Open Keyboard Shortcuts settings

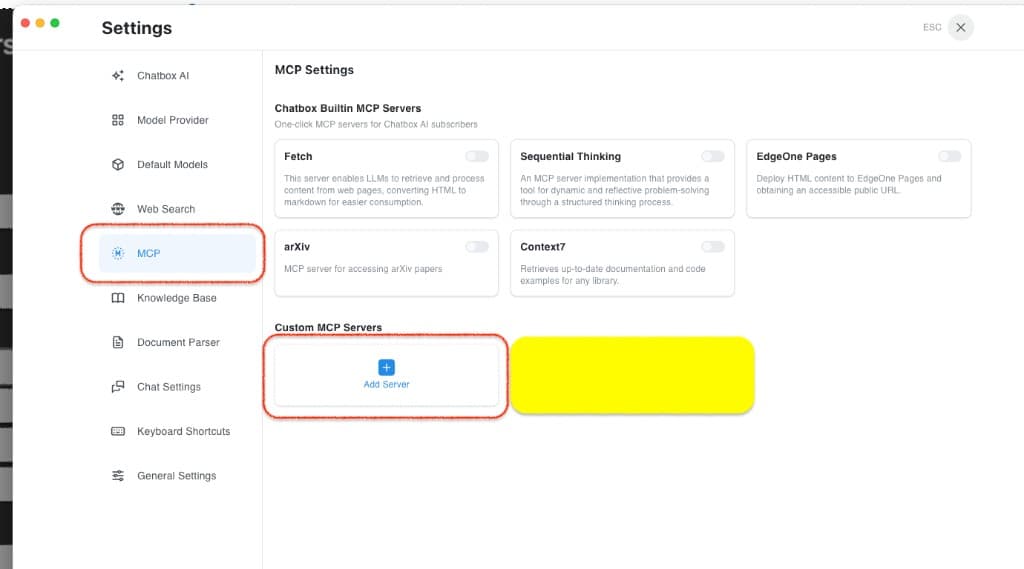click(177, 431)
